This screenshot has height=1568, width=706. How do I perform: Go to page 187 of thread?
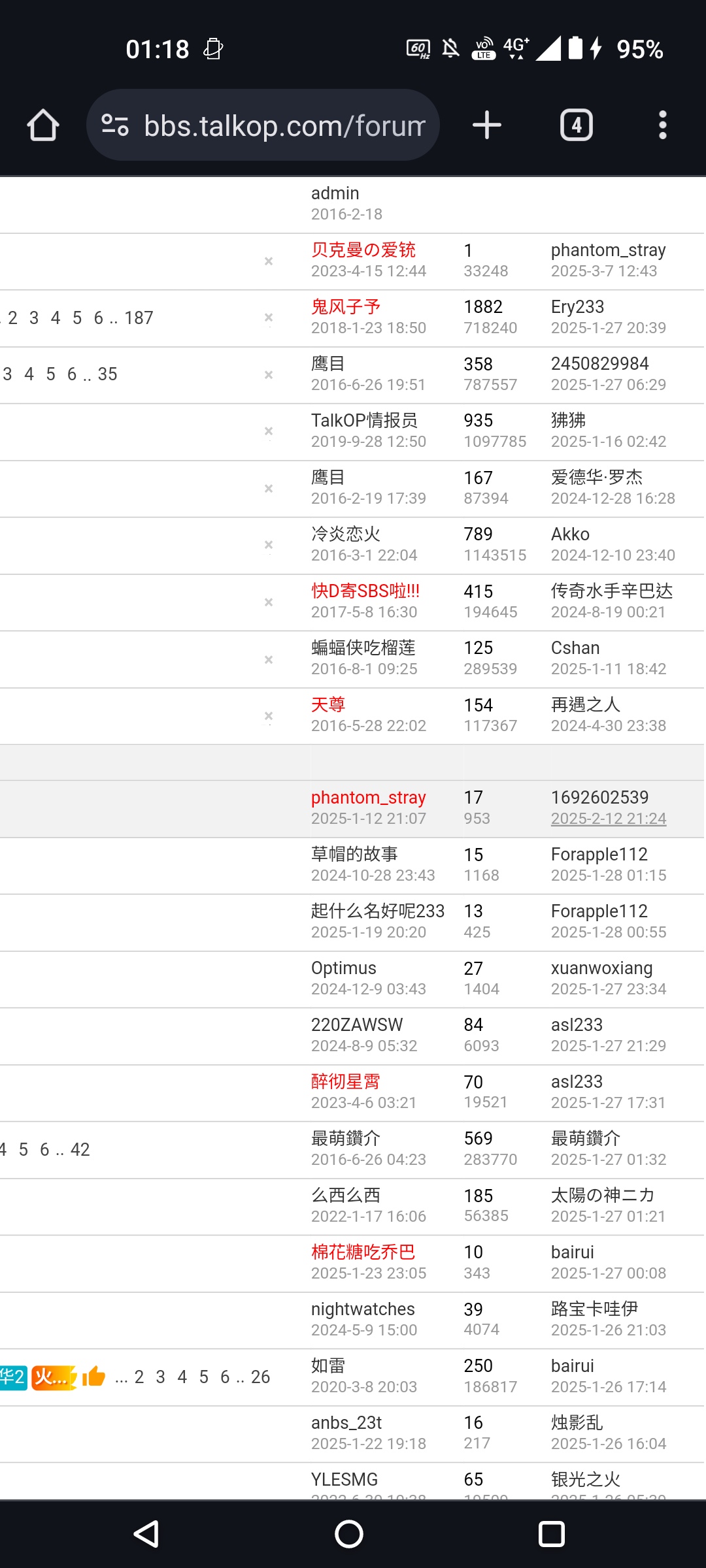click(139, 318)
